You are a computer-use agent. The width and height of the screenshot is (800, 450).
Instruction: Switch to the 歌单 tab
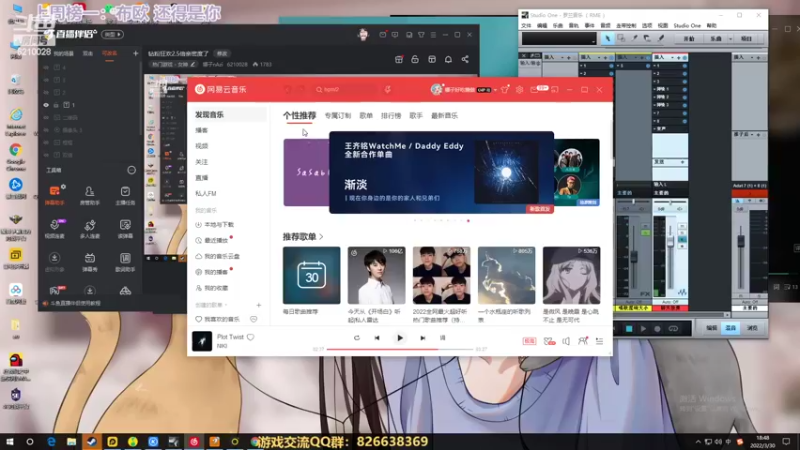point(366,116)
